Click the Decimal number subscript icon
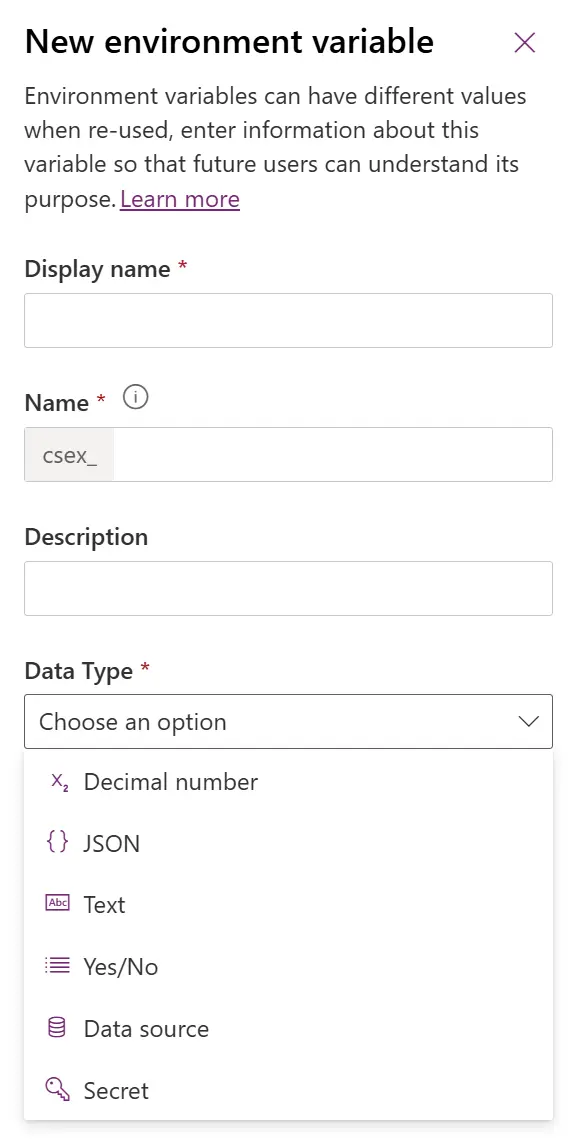Viewport: 576px width, 1148px height. coord(59,782)
